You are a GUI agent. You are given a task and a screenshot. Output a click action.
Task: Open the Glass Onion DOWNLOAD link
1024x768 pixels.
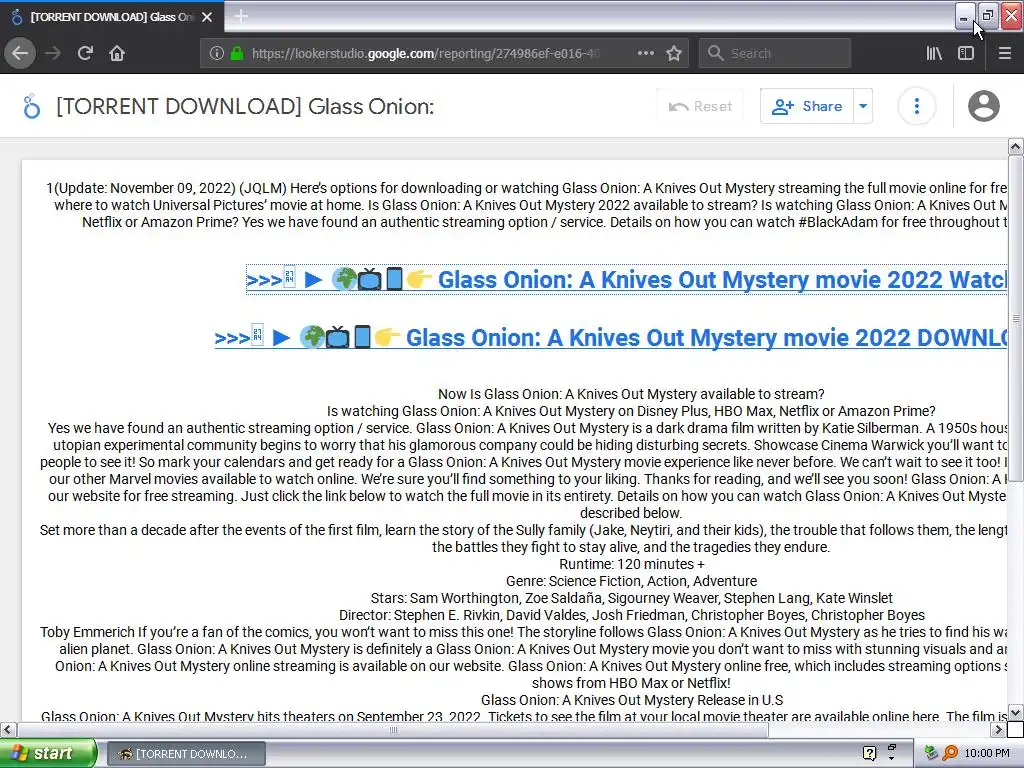(611, 338)
